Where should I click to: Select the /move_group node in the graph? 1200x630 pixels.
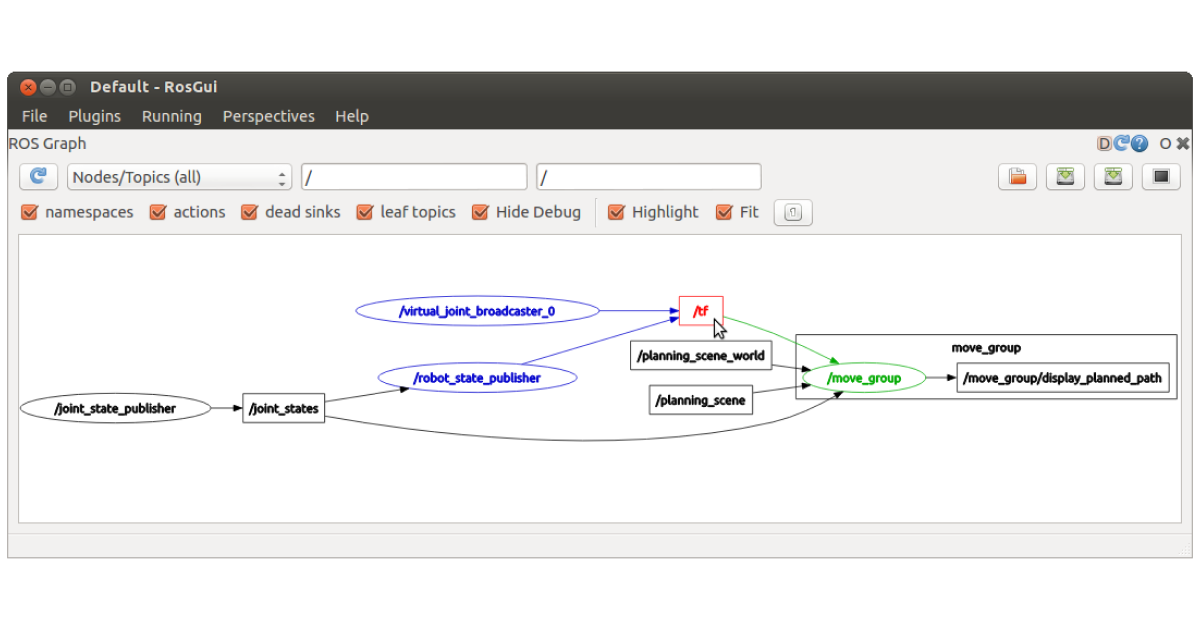[x=862, y=378]
